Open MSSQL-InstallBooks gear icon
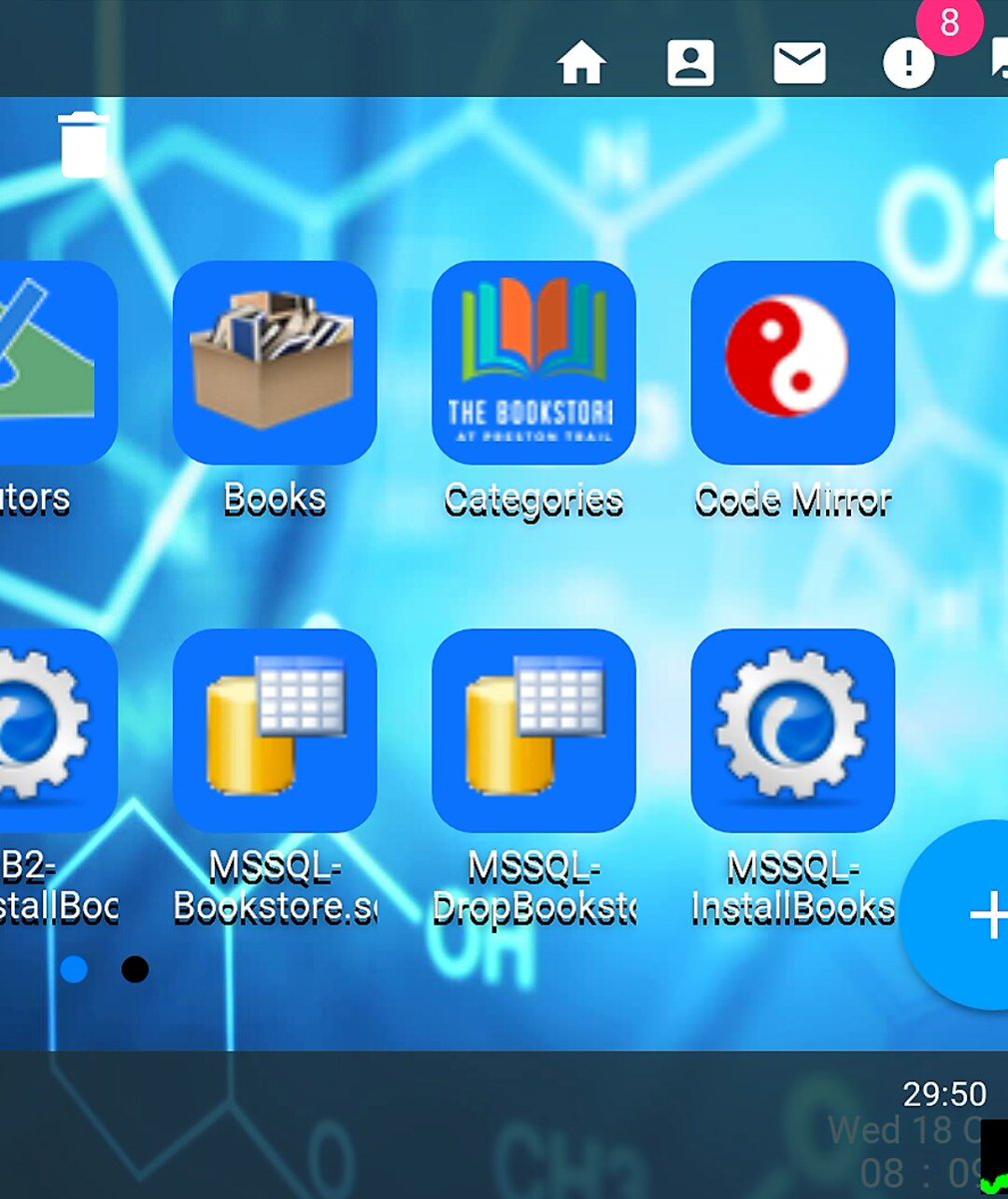The width and height of the screenshot is (1008, 1199). [792, 730]
